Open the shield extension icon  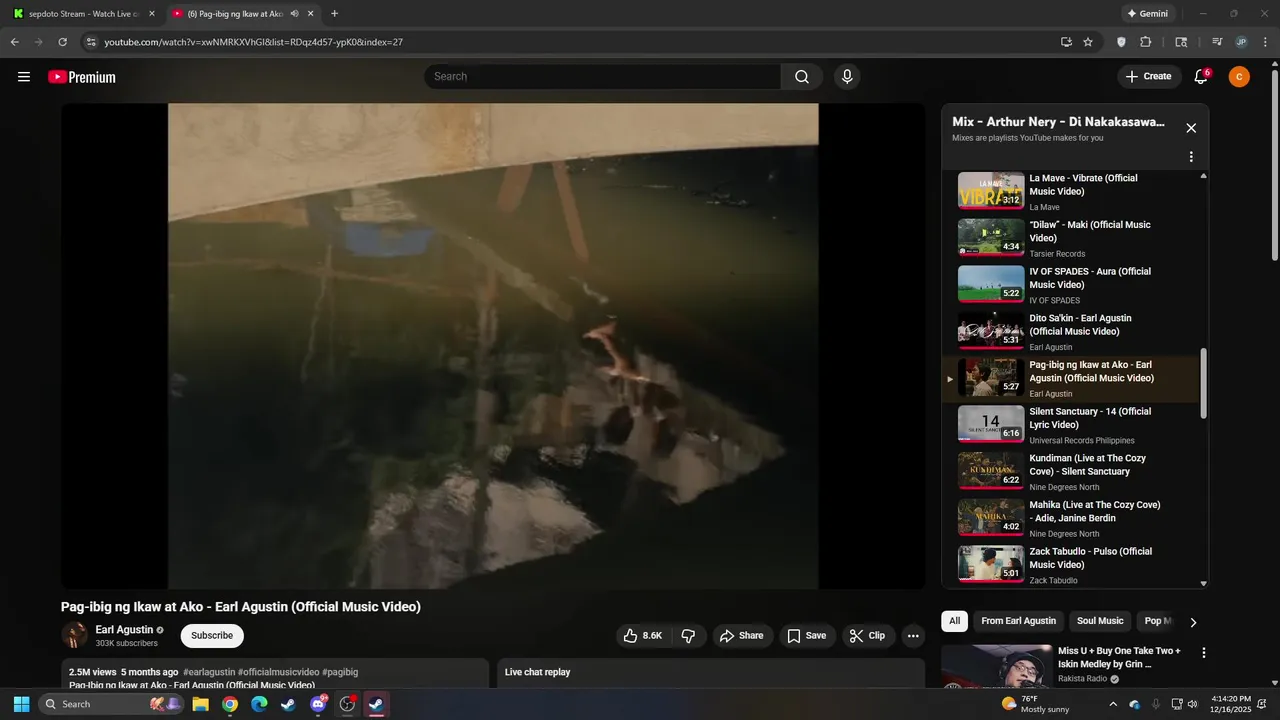pos(1121,42)
